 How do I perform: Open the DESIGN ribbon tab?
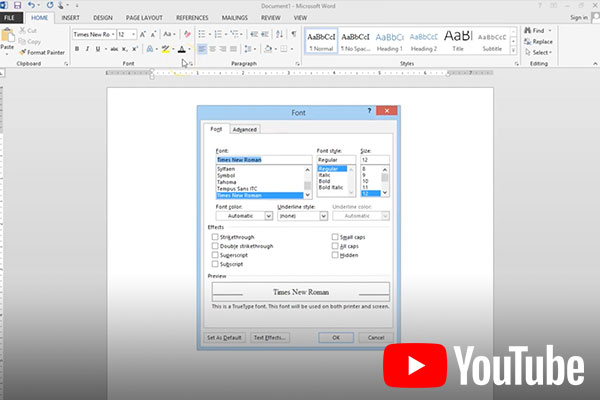[x=103, y=18]
